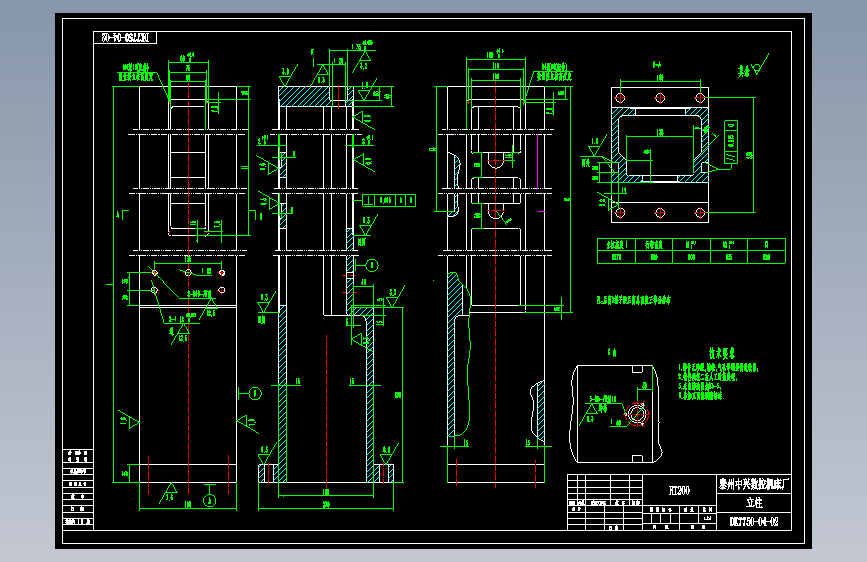Click the parallelism tolerance frame beside the cross-section
Image resolution: width=867 pixels, height=562 pixels.
730,143
